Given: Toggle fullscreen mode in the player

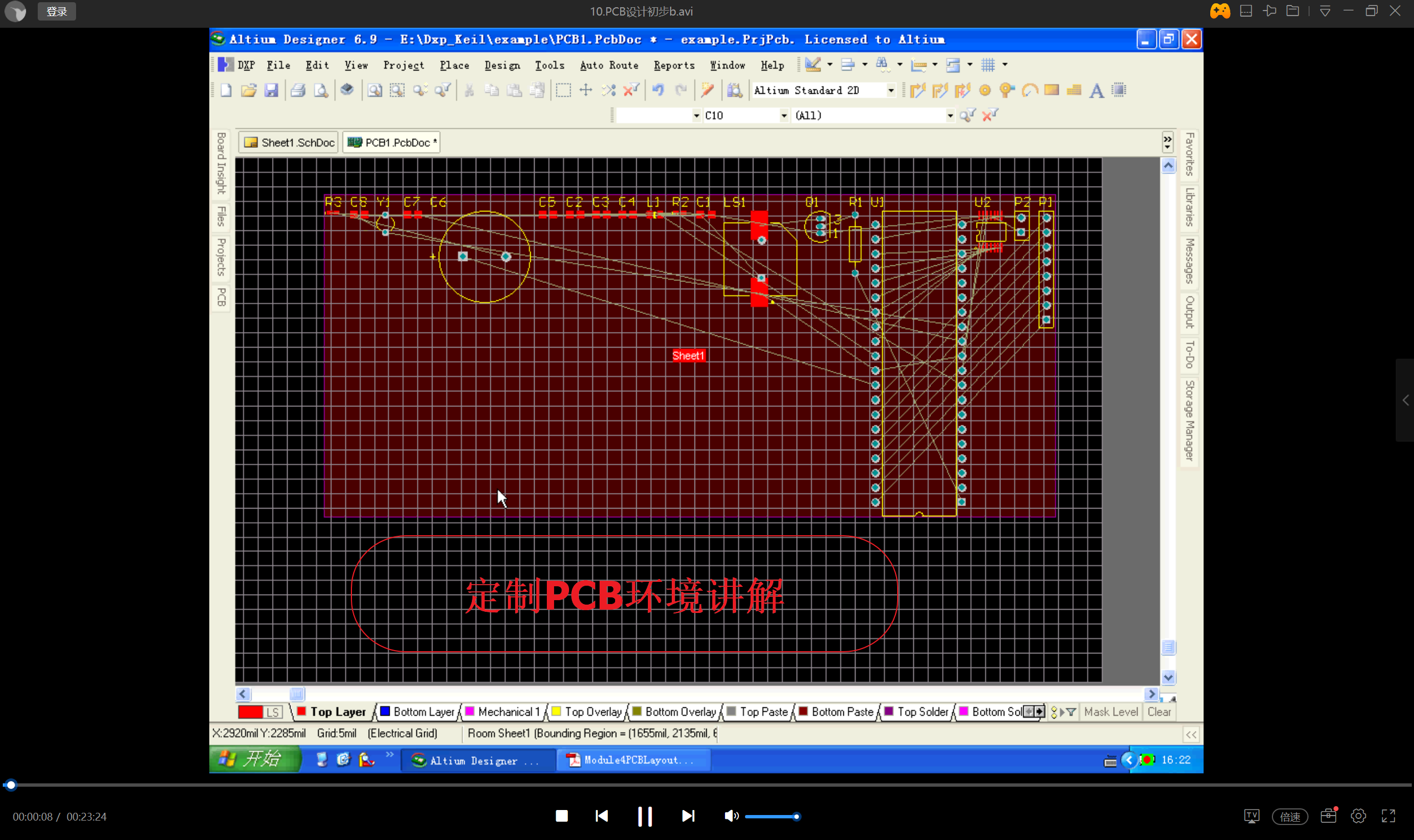Looking at the screenshot, I should coord(1388,816).
